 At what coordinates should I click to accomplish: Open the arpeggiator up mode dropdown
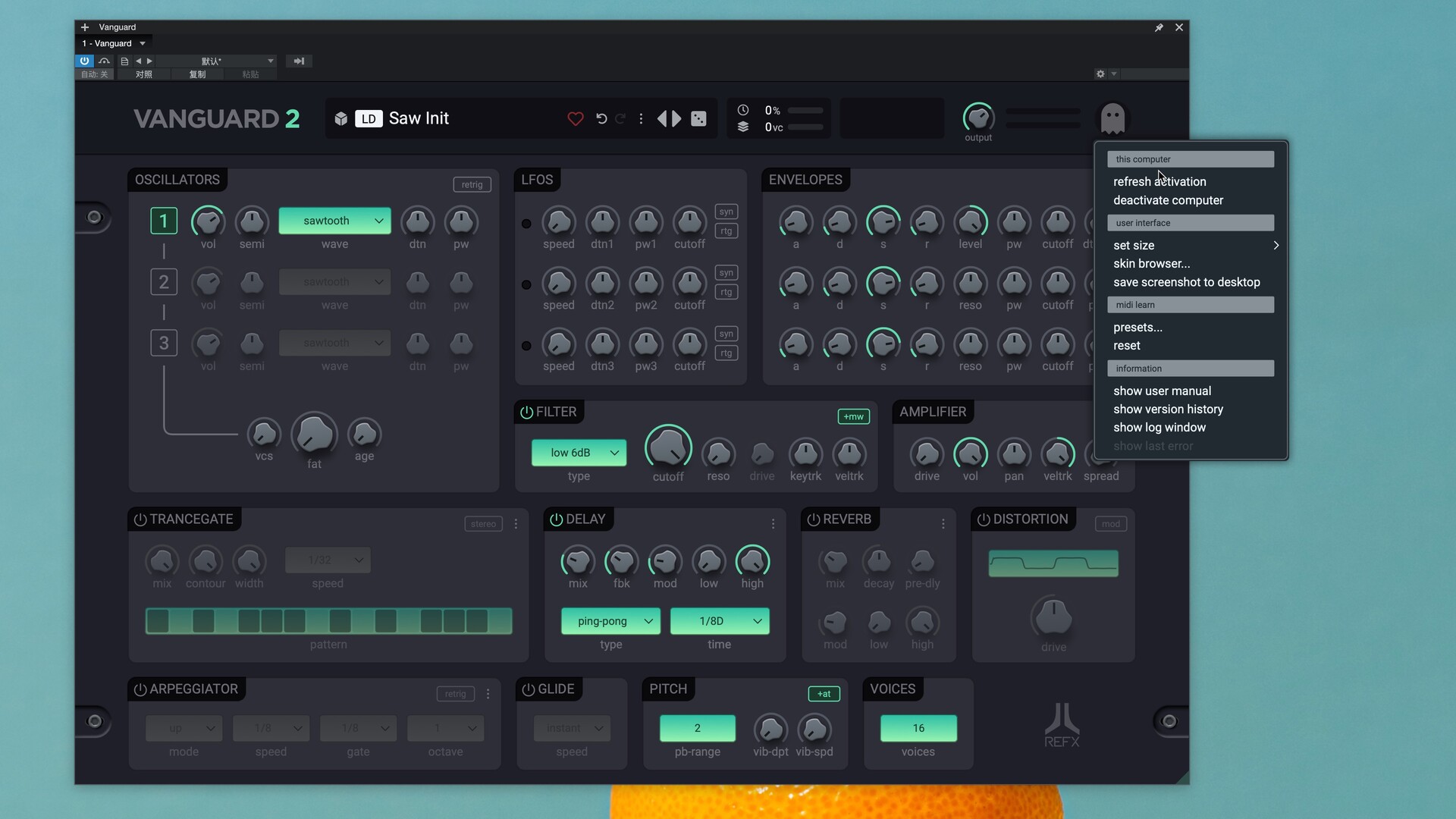(x=184, y=728)
